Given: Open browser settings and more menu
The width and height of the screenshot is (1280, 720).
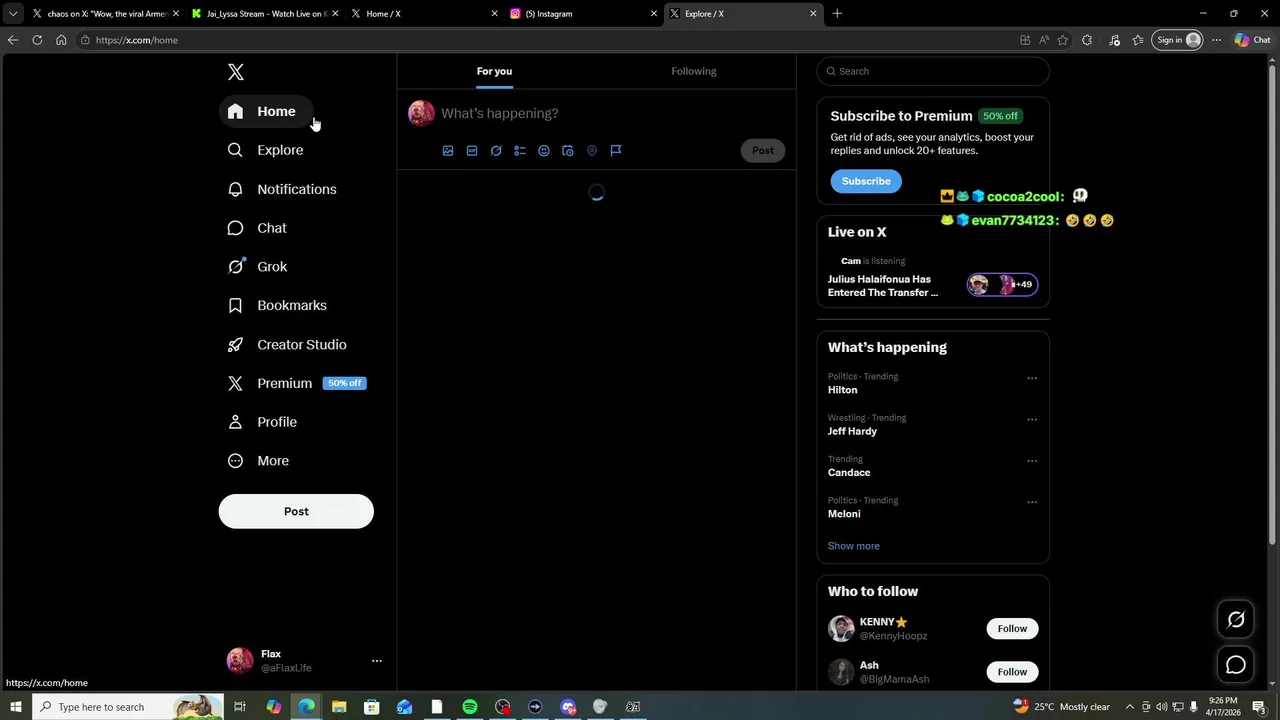Looking at the screenshot, I should (x=1216, y=40).
